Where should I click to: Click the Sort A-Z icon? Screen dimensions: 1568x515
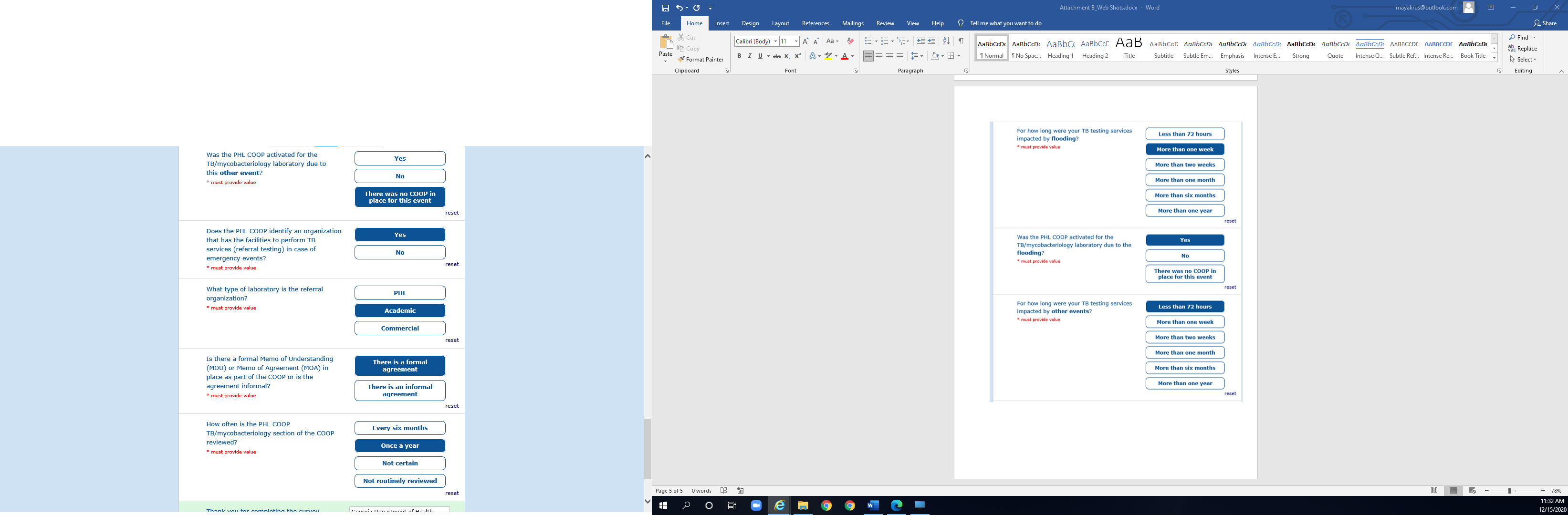946,41
